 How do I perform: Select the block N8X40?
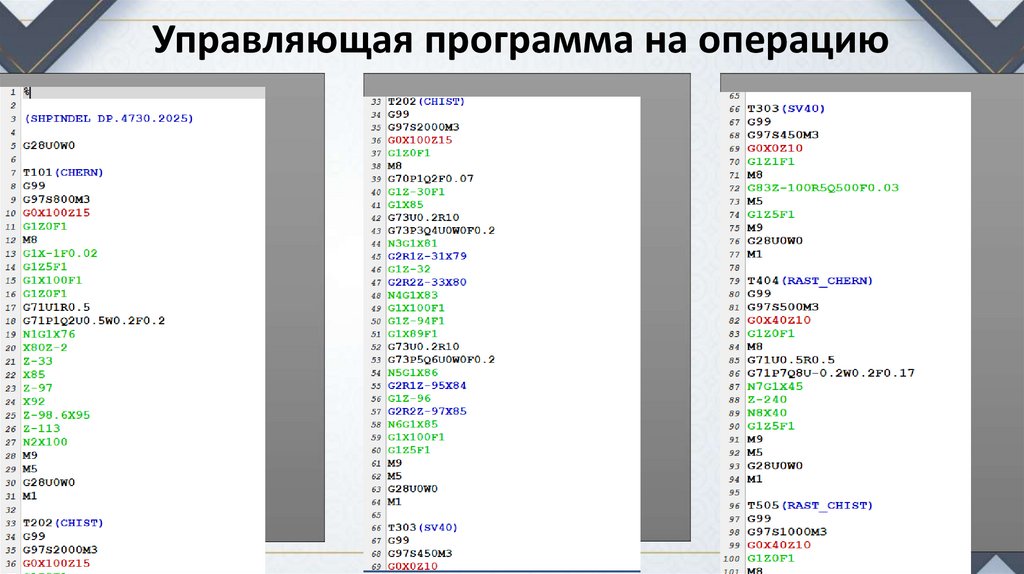pyautogui.click(x=767, y=413)
